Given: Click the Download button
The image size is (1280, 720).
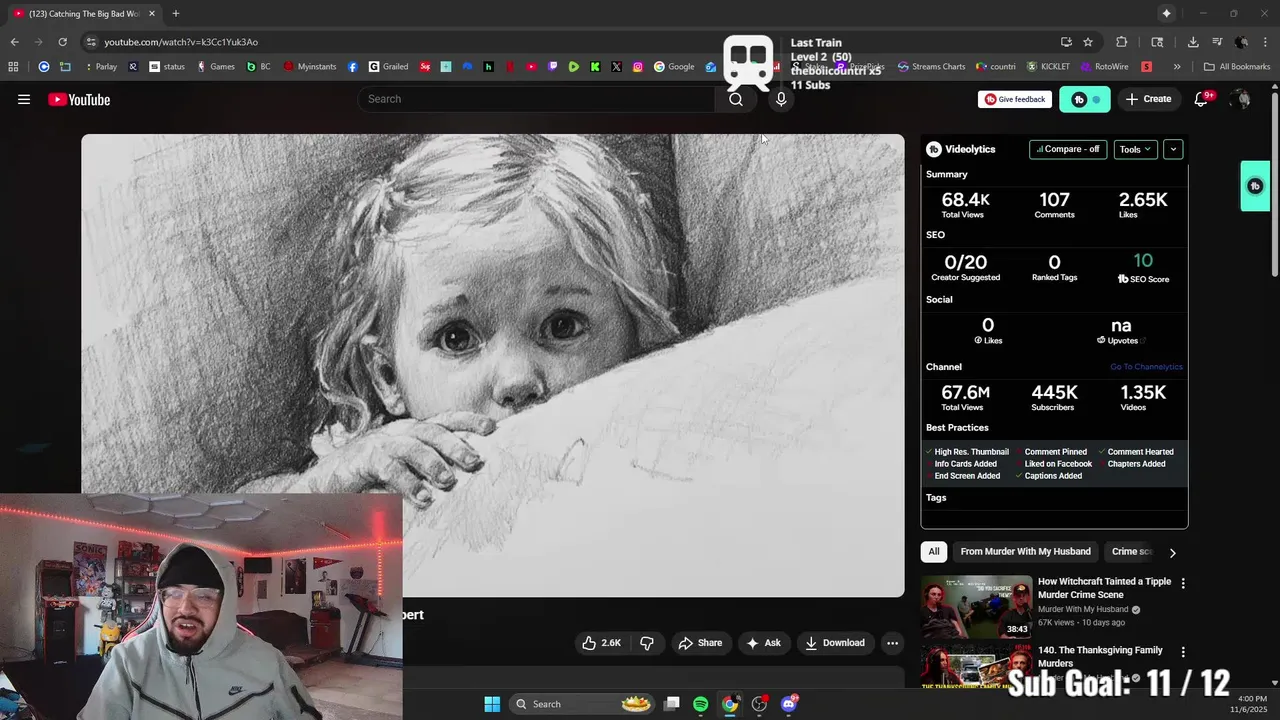Looking at the screenshot, I should point(835,643).
